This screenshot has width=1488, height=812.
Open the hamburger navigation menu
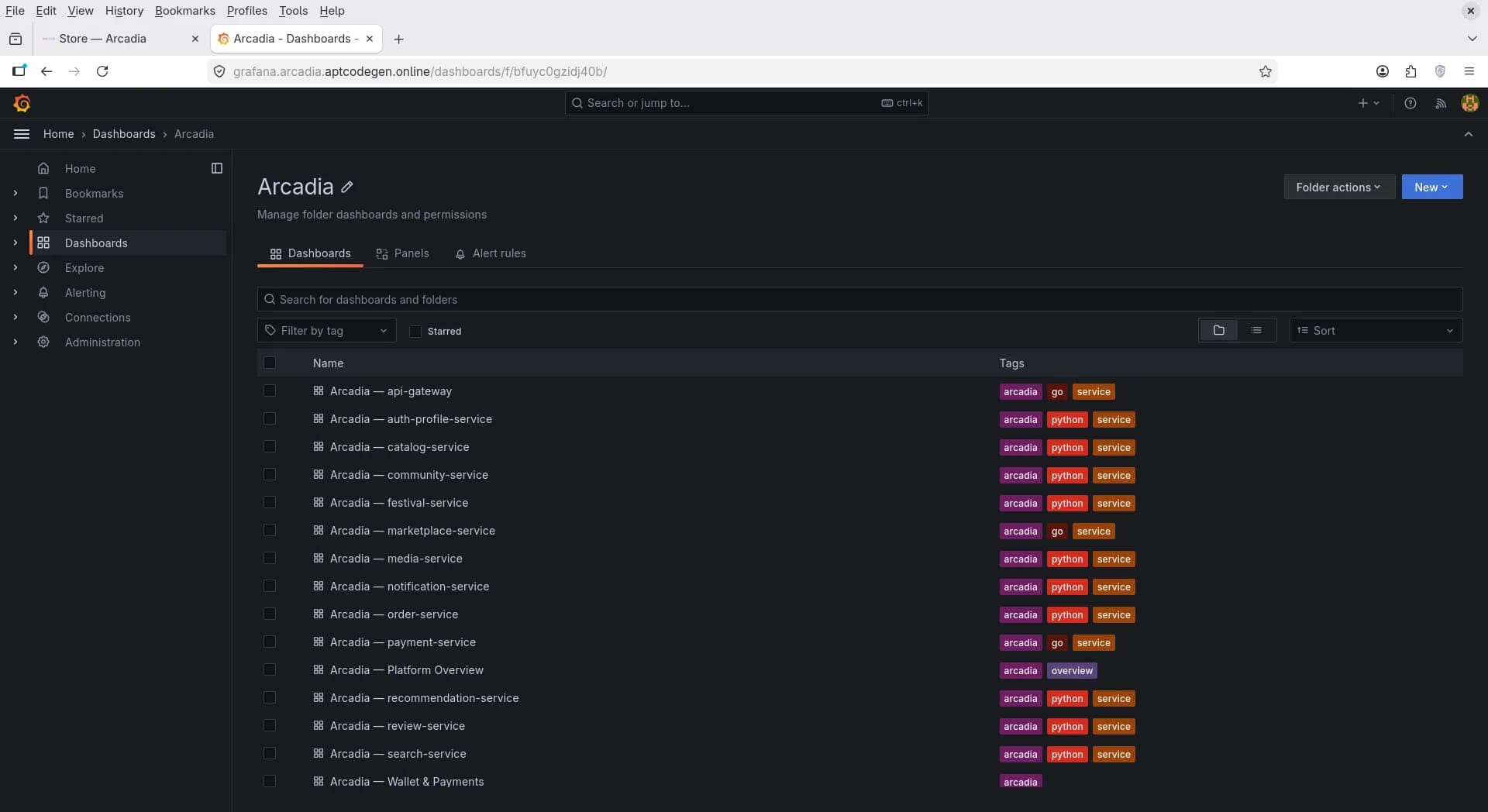[22, 134]
